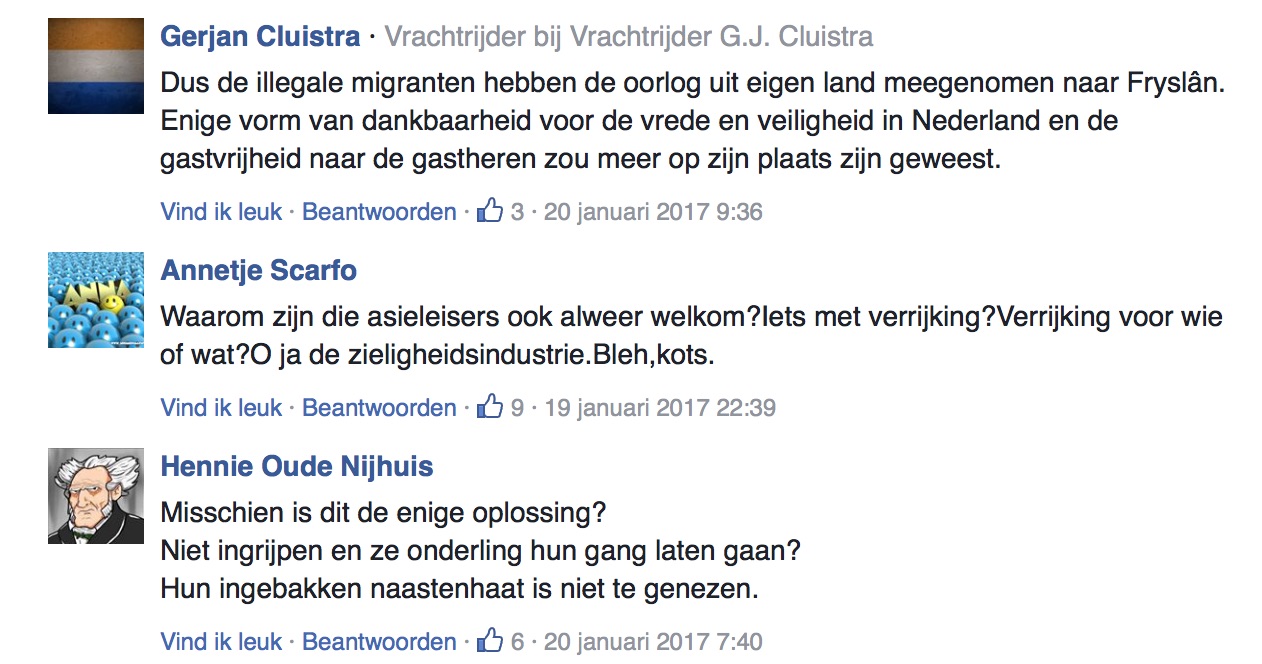Visit Annetje Scarfo's profile name link
1262x664 pixels.
point(258,270)
